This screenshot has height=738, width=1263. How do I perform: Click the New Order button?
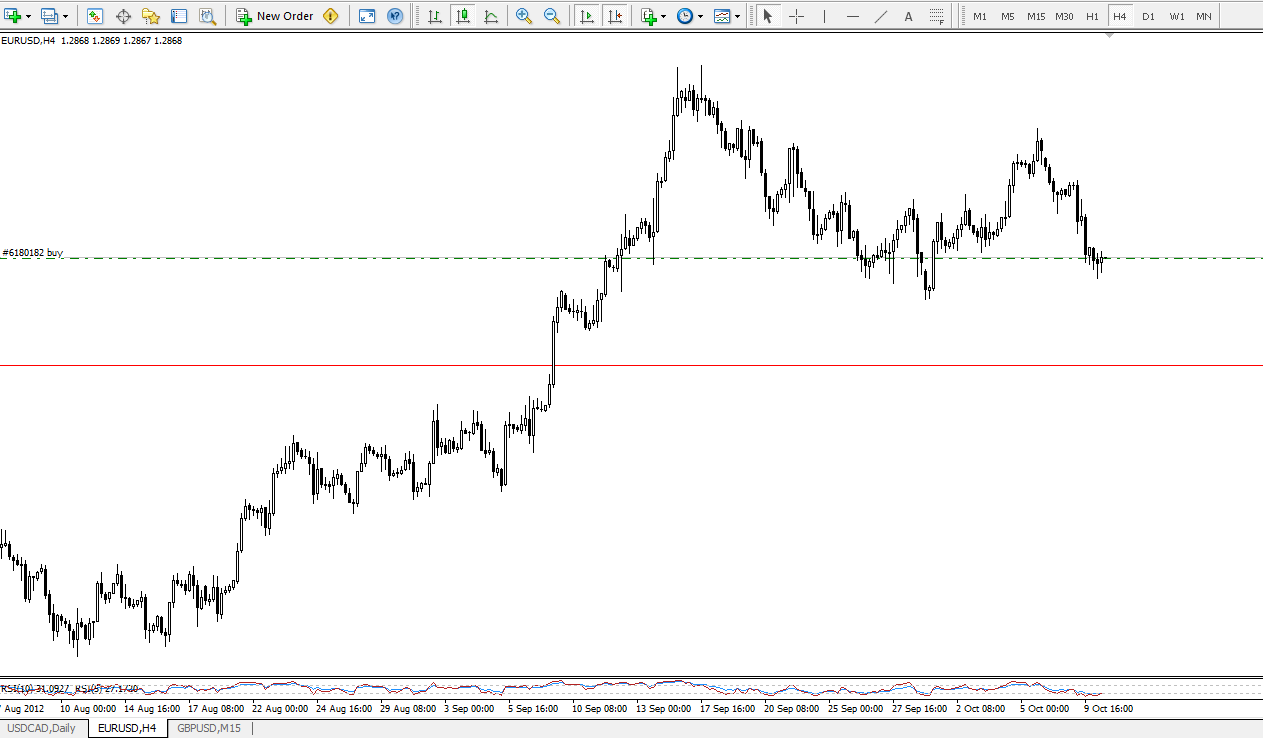[x=275, y=16]
